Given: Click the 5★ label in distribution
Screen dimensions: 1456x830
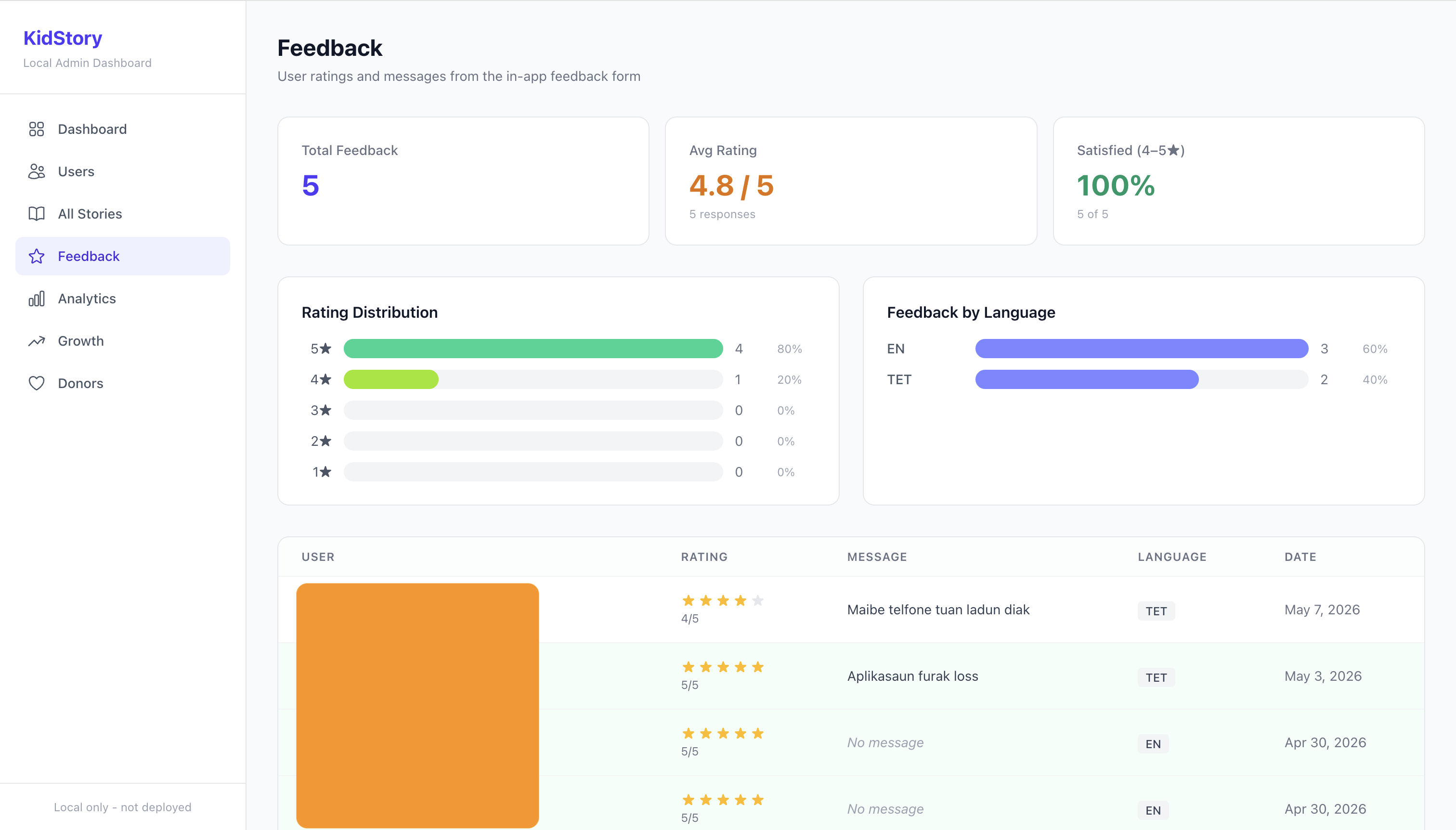Looking at the screenshot, I should tap(321, 349).
